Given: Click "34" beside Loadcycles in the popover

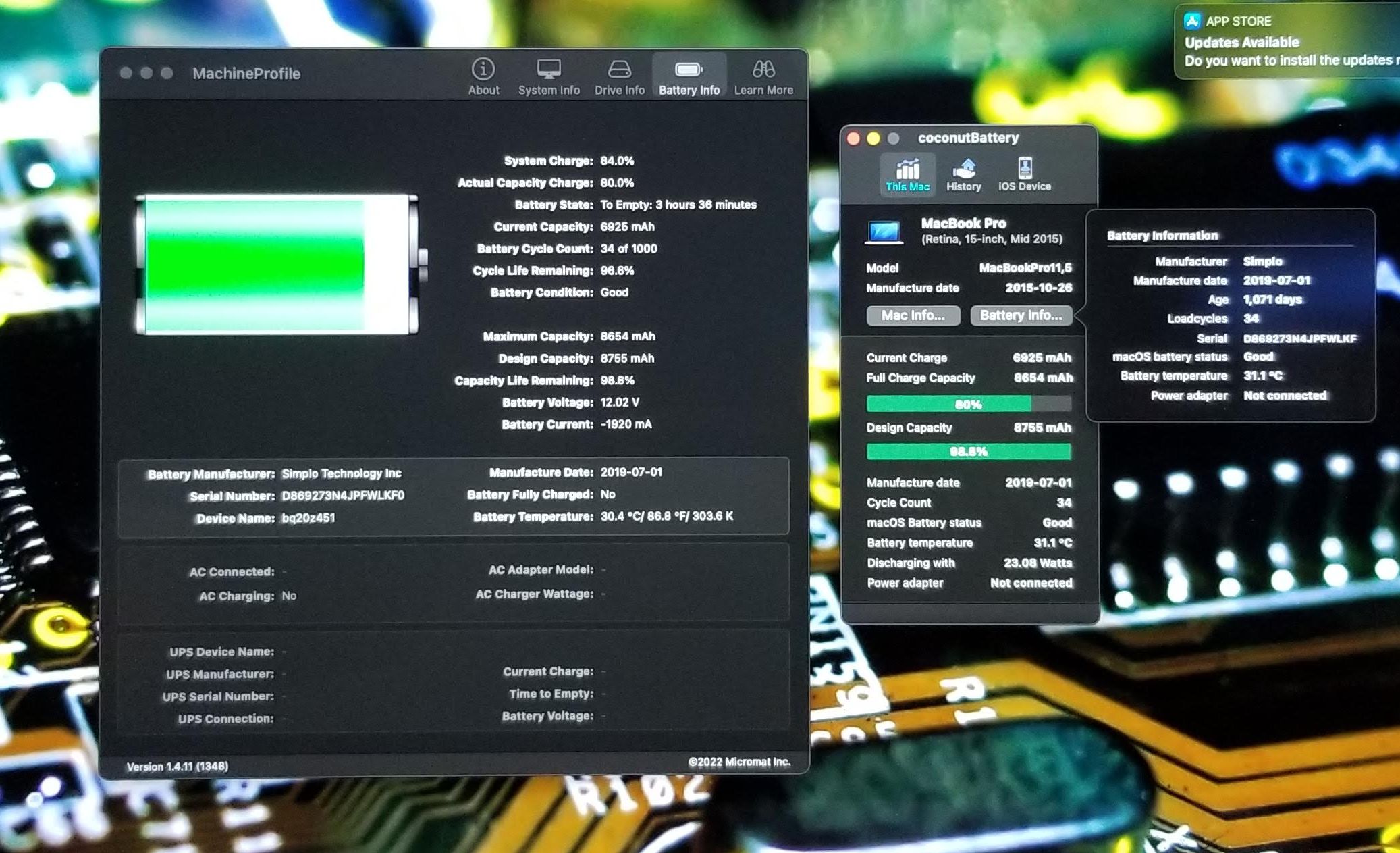Looking at the screenshot, I should pos(1251,318).
